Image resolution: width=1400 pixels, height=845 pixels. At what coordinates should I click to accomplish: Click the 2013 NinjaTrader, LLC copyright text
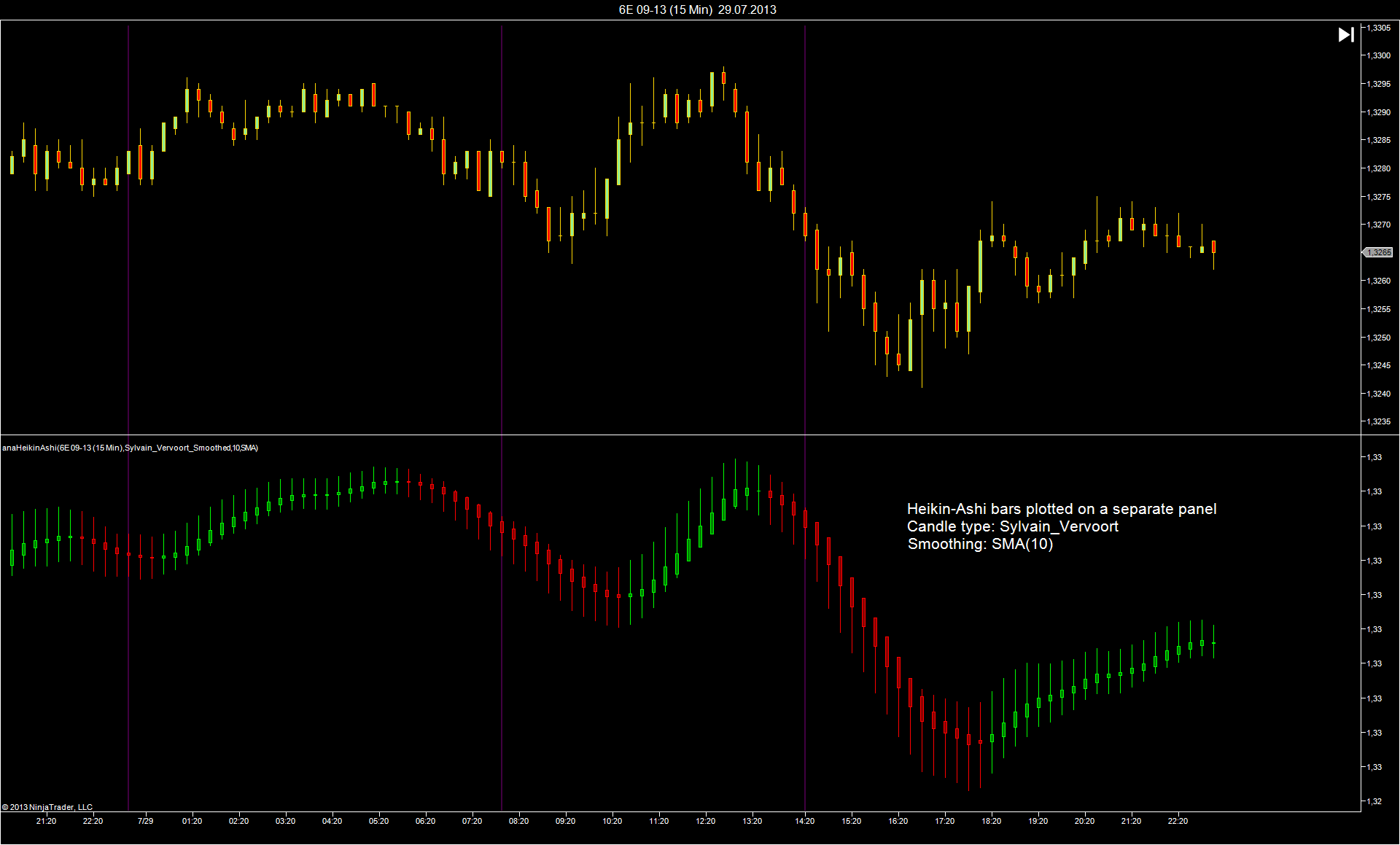point(47,807)
